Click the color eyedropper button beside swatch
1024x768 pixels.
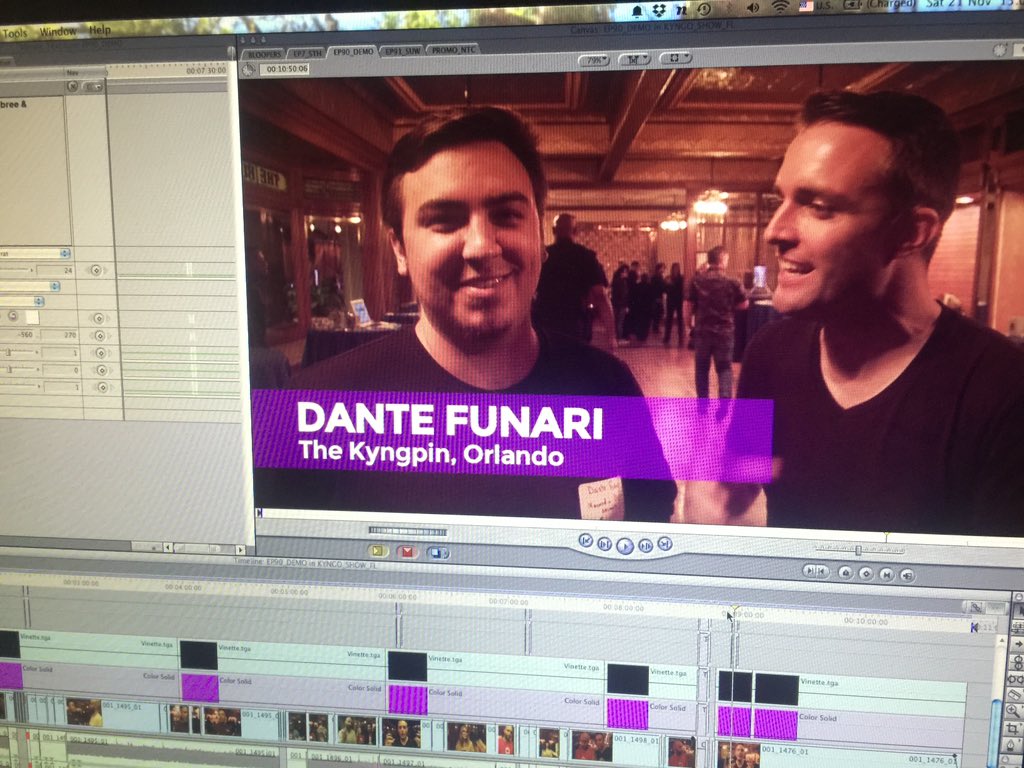[x=12, y=316]
